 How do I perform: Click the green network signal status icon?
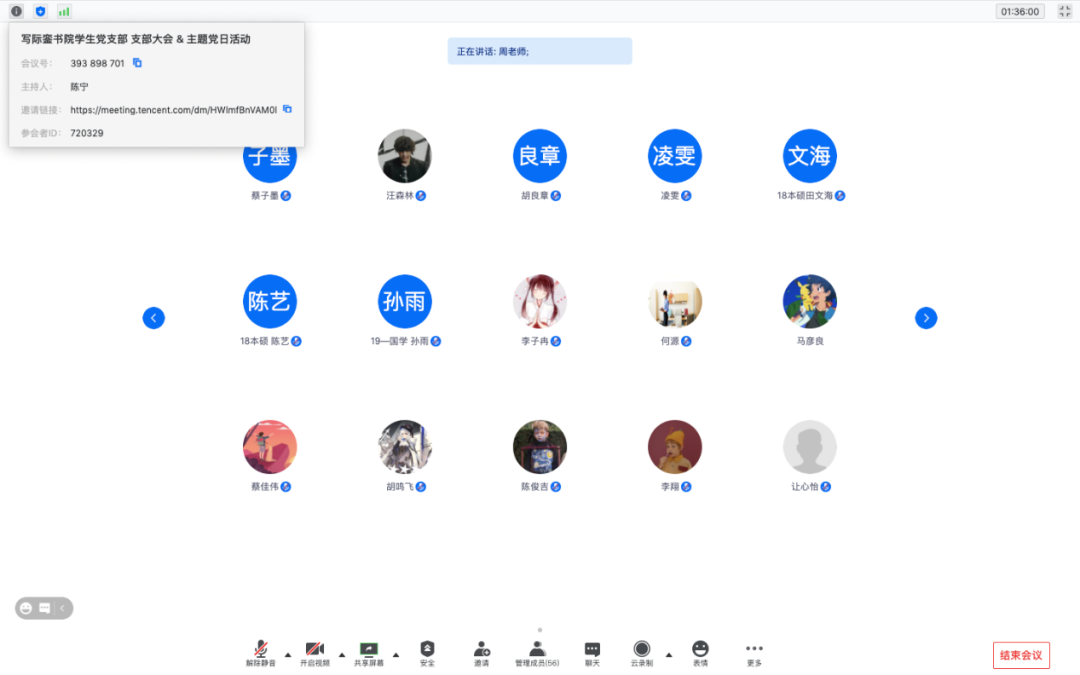tap(64, 11)
